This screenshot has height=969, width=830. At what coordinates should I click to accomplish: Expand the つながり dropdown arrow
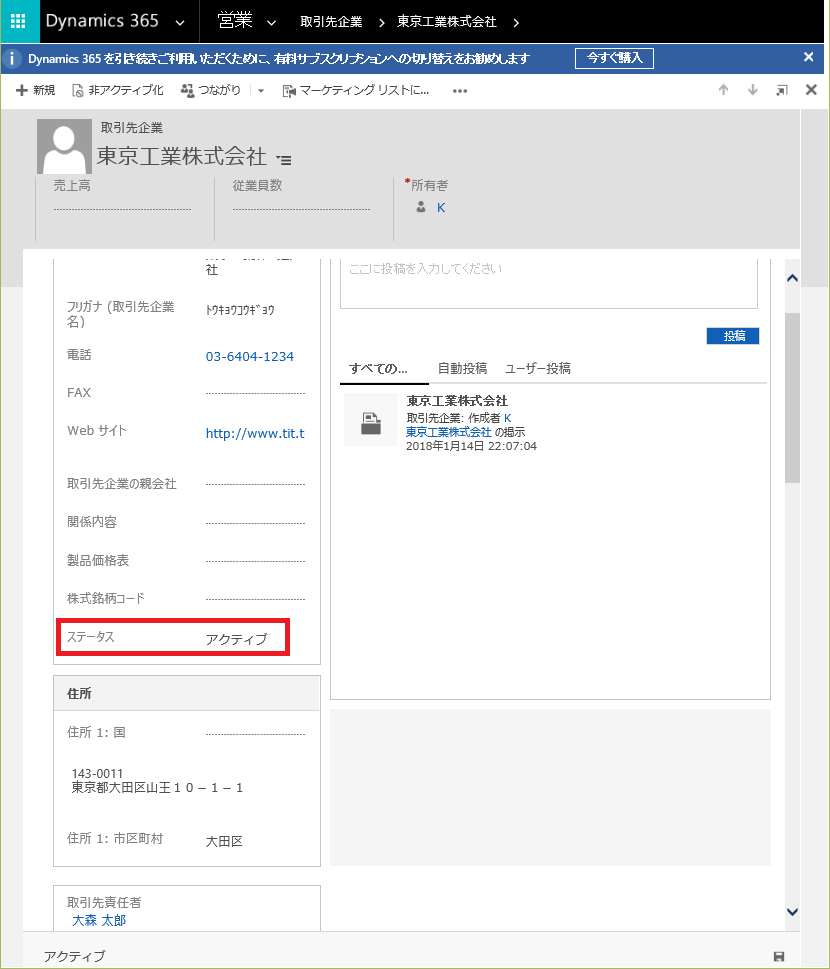tap(261, 91)
